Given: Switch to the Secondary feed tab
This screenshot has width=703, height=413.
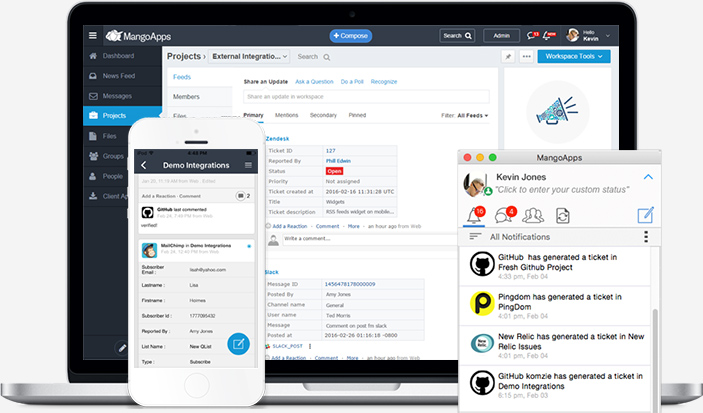Looking at the screenshot, I should point(323,115).
